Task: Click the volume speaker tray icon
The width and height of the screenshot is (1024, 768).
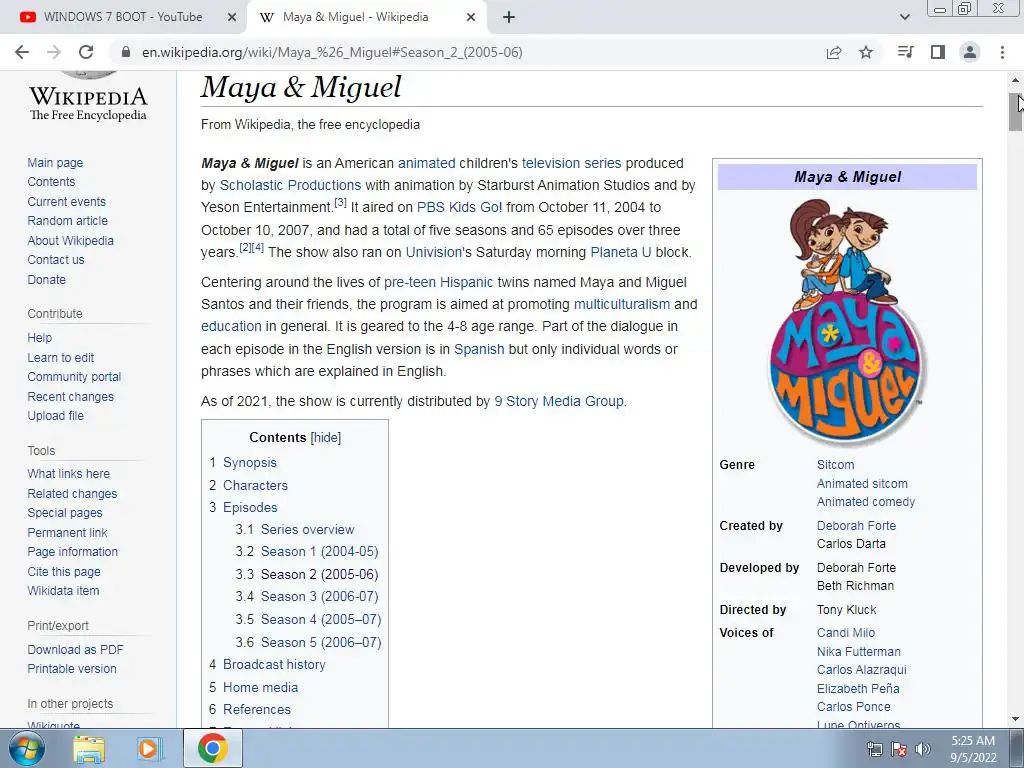Action: (x=923, y=749)
